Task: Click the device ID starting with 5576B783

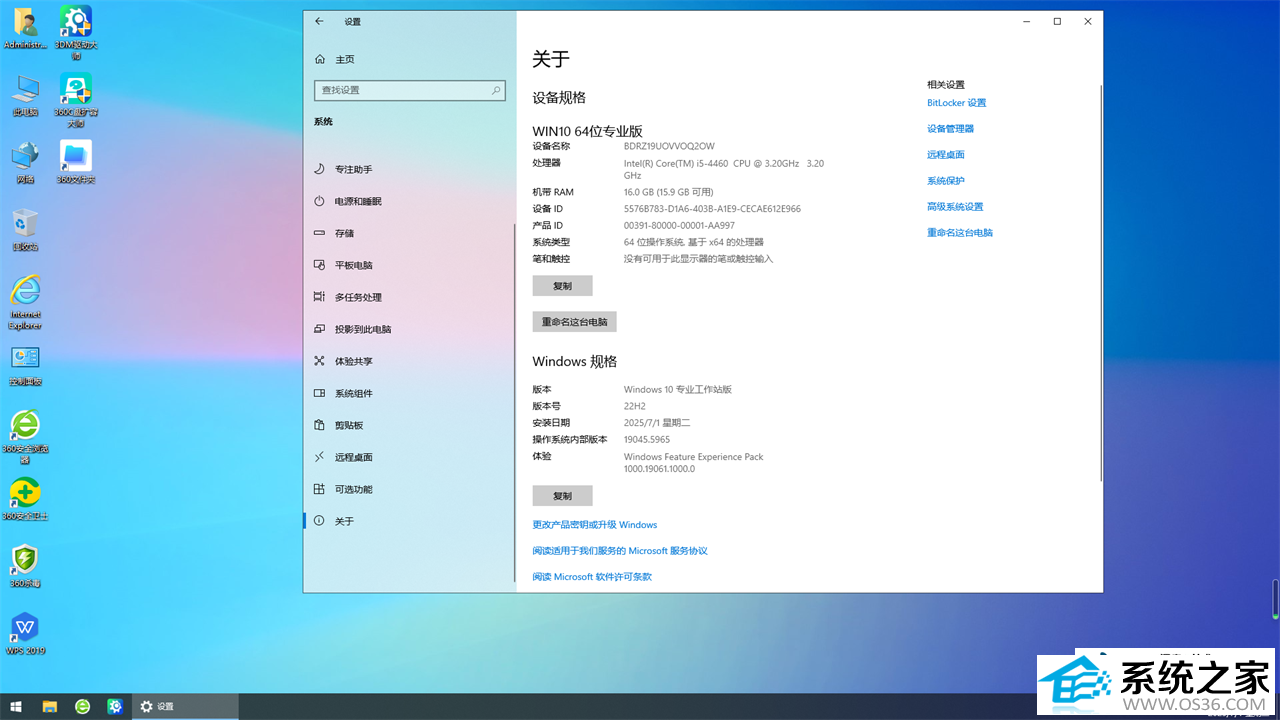Action: click(x=712, y=209)
